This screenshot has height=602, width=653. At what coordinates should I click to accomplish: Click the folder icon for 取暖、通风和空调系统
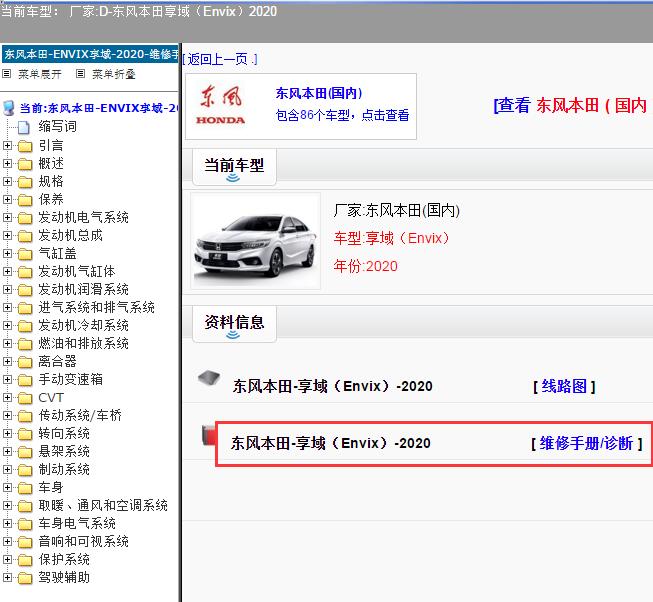coord(25,506)
